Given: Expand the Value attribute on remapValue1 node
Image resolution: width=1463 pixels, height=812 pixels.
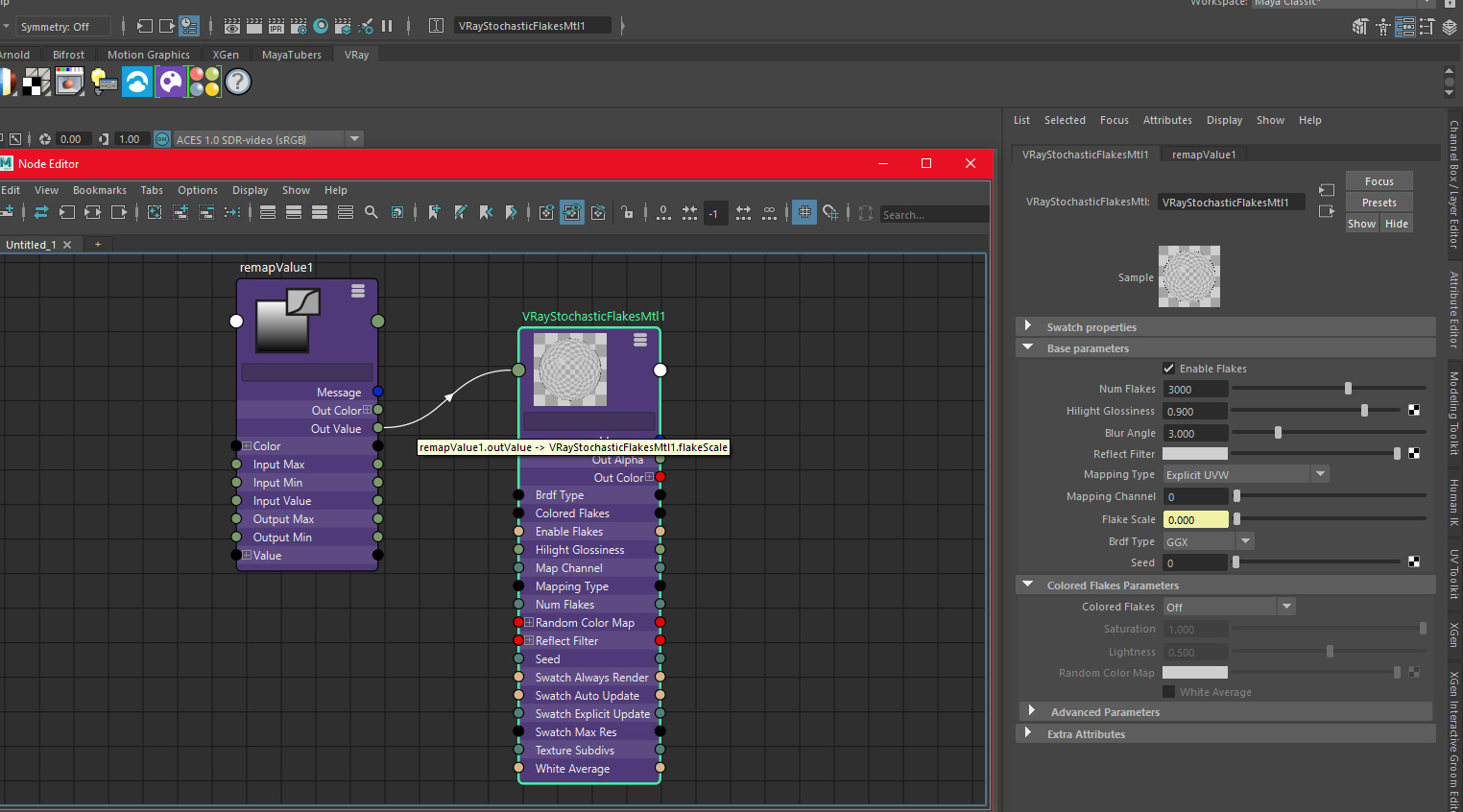Looking at the screenshot, I should (247, 556).
